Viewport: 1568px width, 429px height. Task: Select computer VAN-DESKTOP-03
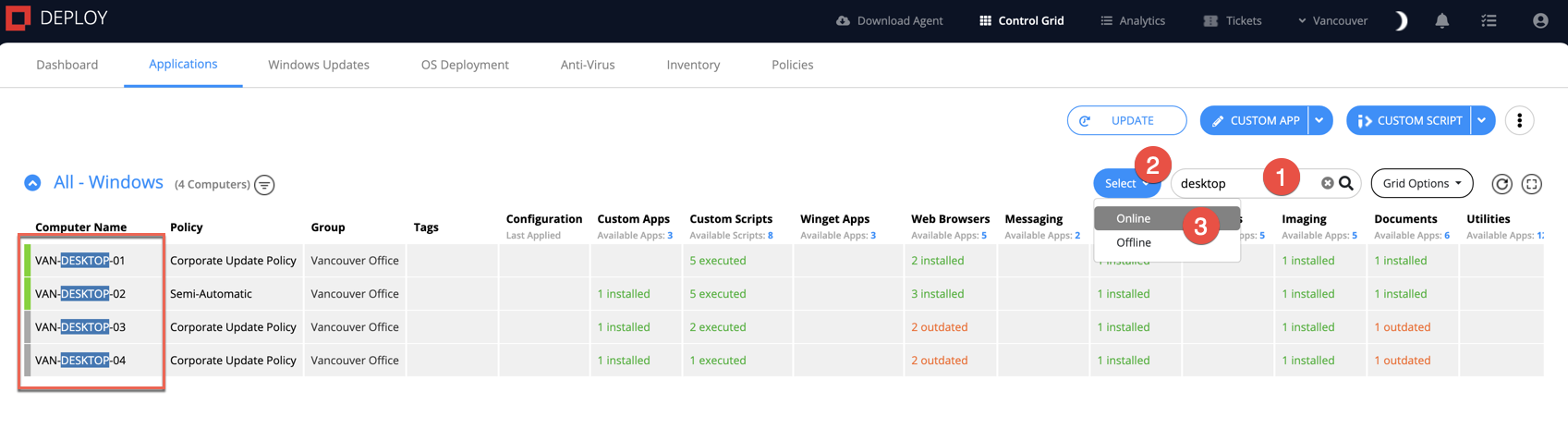(80, 327)
